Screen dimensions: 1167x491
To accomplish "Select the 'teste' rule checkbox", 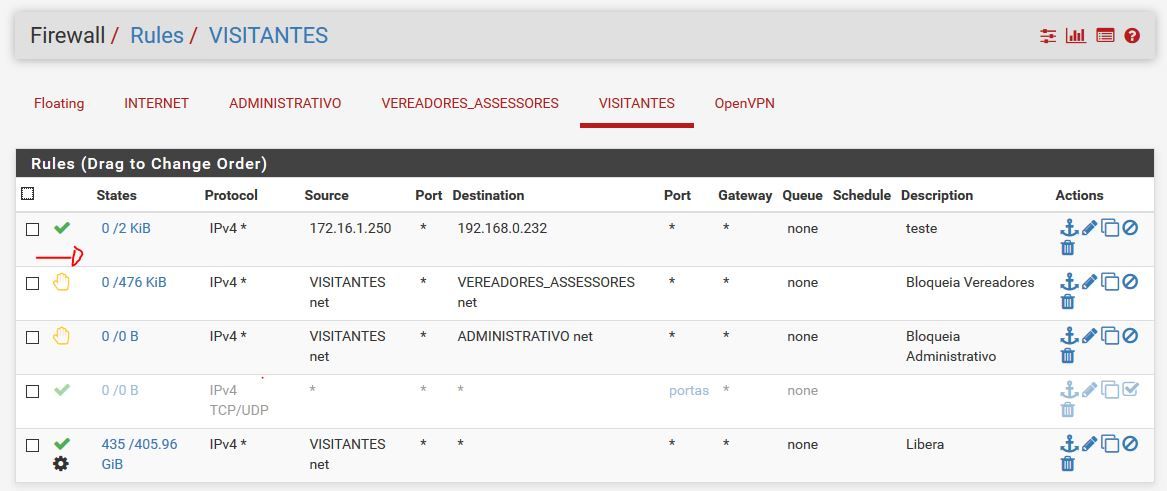I will [x=32, y=229].
